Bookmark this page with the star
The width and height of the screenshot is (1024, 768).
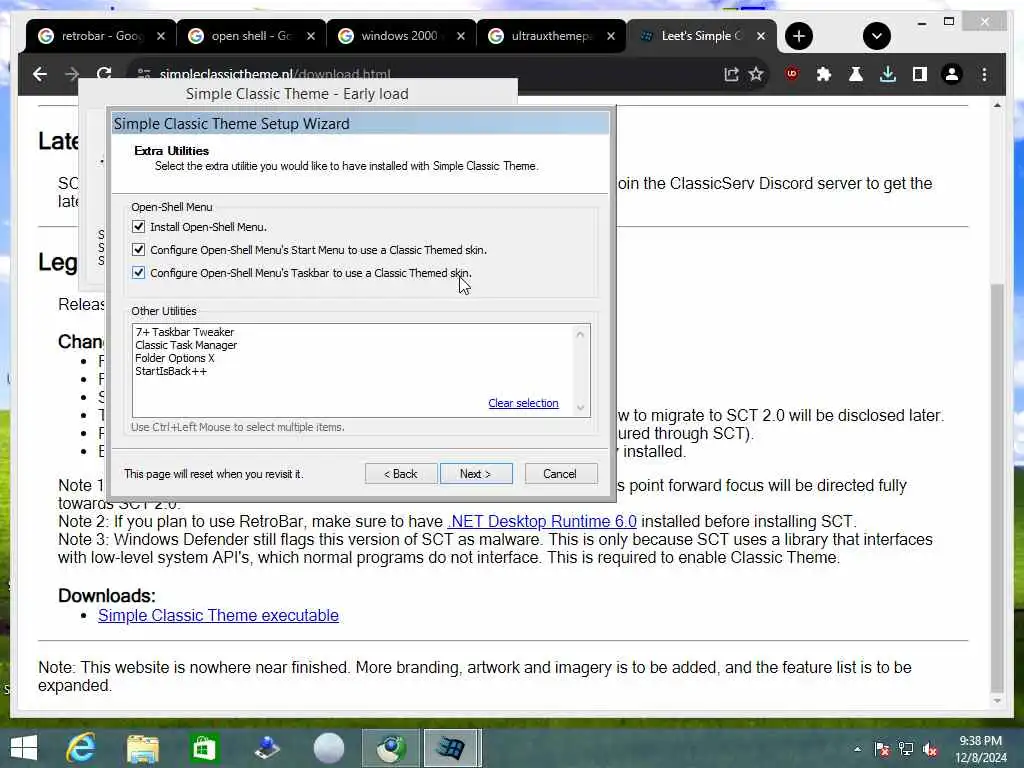coord(756,74)
